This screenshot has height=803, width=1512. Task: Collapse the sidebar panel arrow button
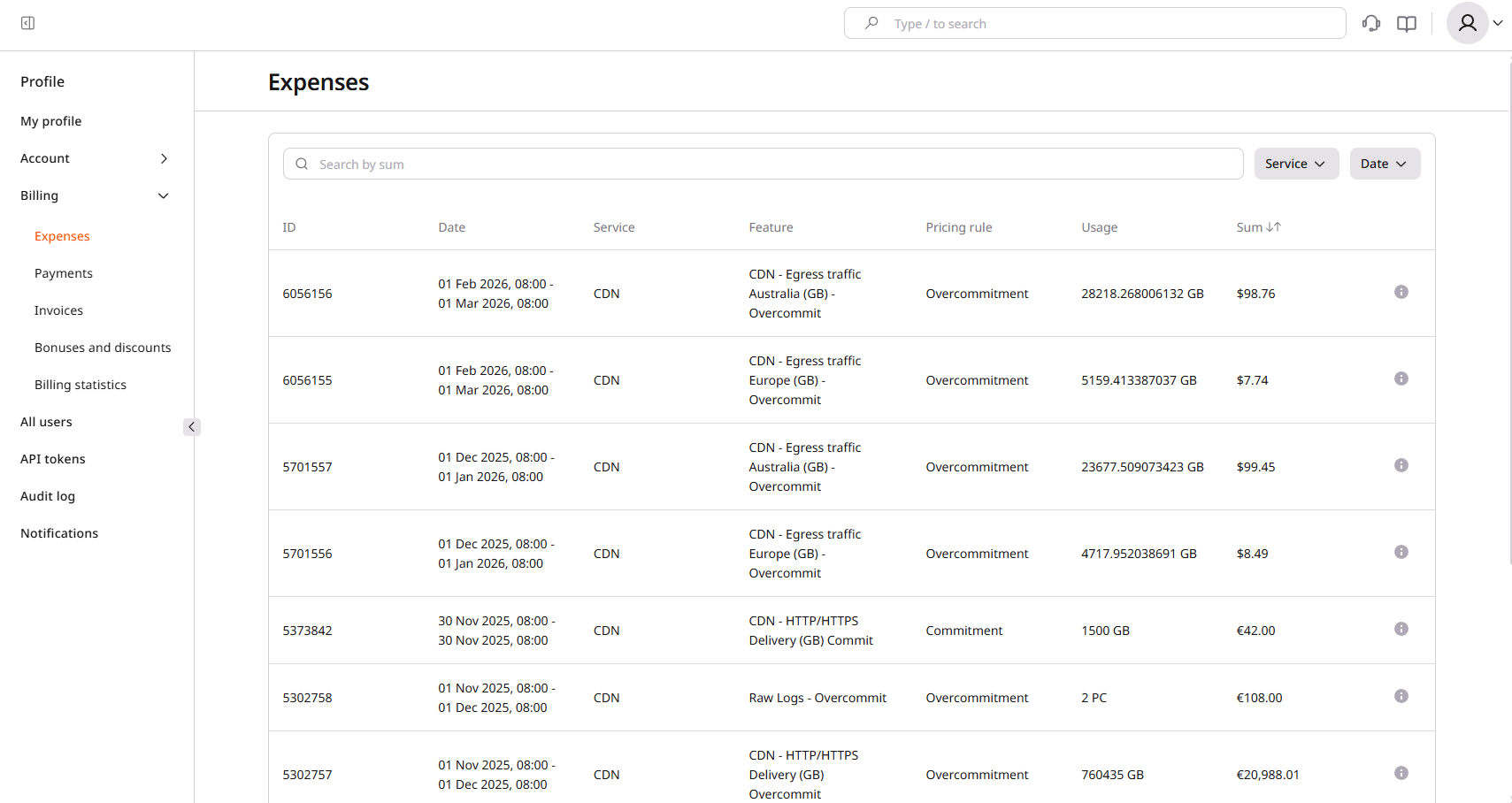(x=192, y=427)
